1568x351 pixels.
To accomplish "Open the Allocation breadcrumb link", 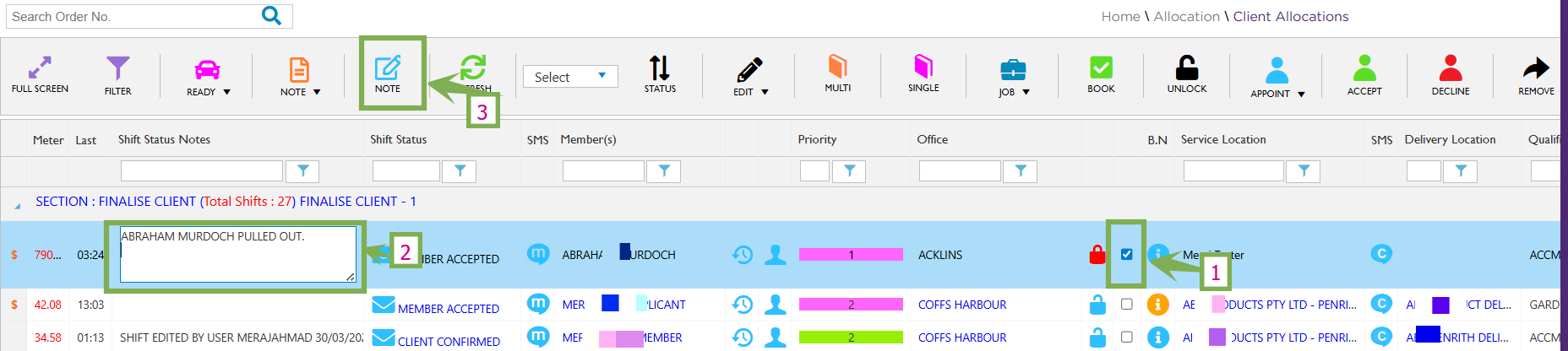I will pyautogui.click(x=1186, y=16).
